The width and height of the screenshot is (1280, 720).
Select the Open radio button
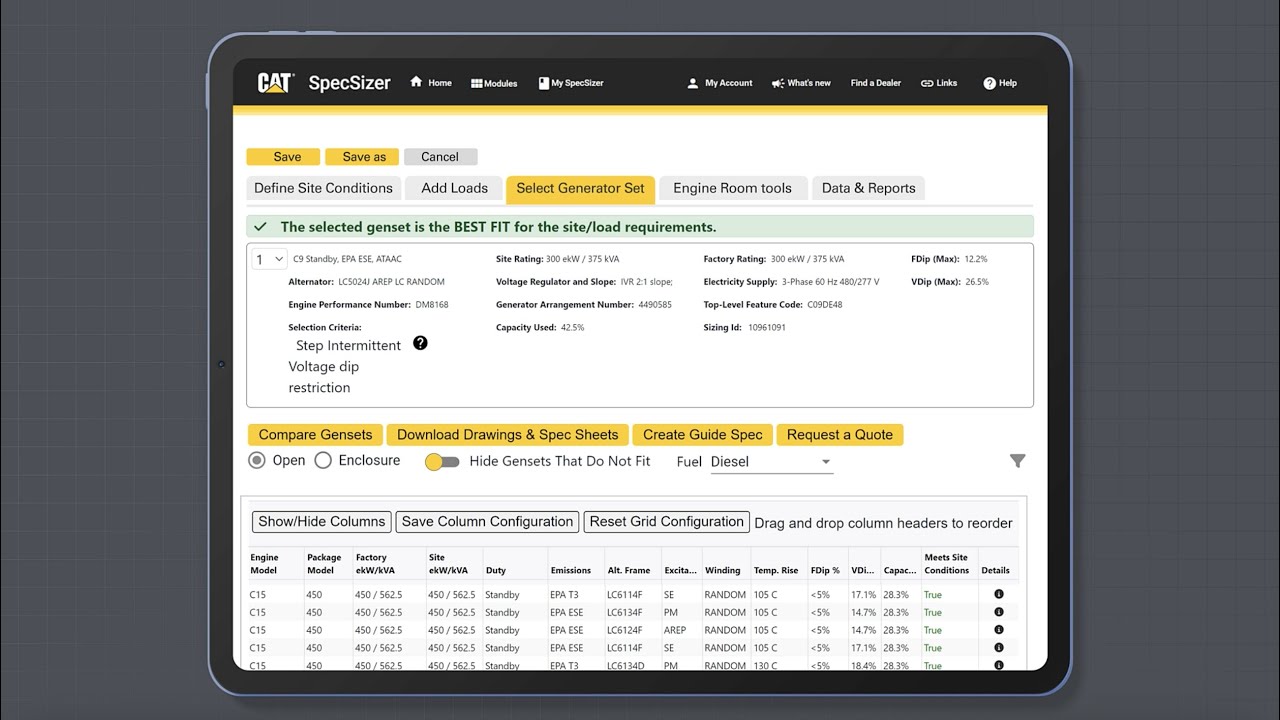tap(257, 460)
